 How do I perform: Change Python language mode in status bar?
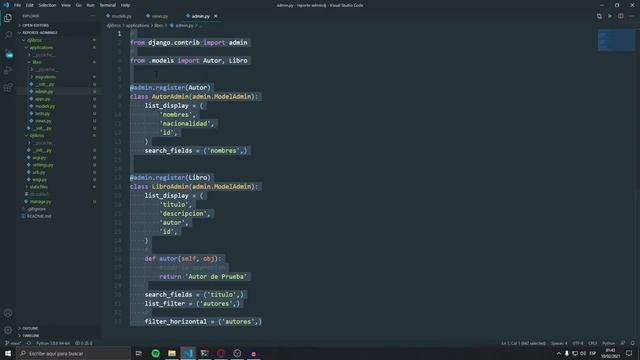pyautogui.click(x=609, y=343)
